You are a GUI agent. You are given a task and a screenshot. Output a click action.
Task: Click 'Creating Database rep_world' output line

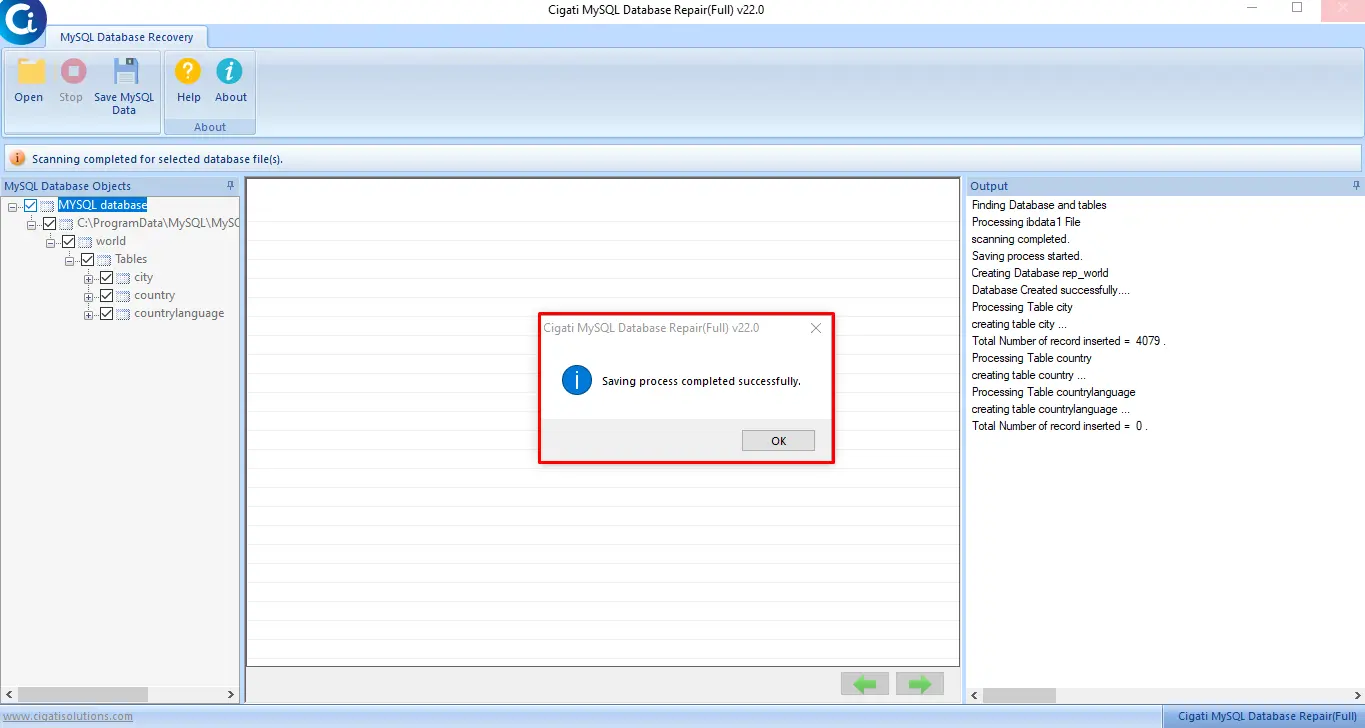[1040, 273]
